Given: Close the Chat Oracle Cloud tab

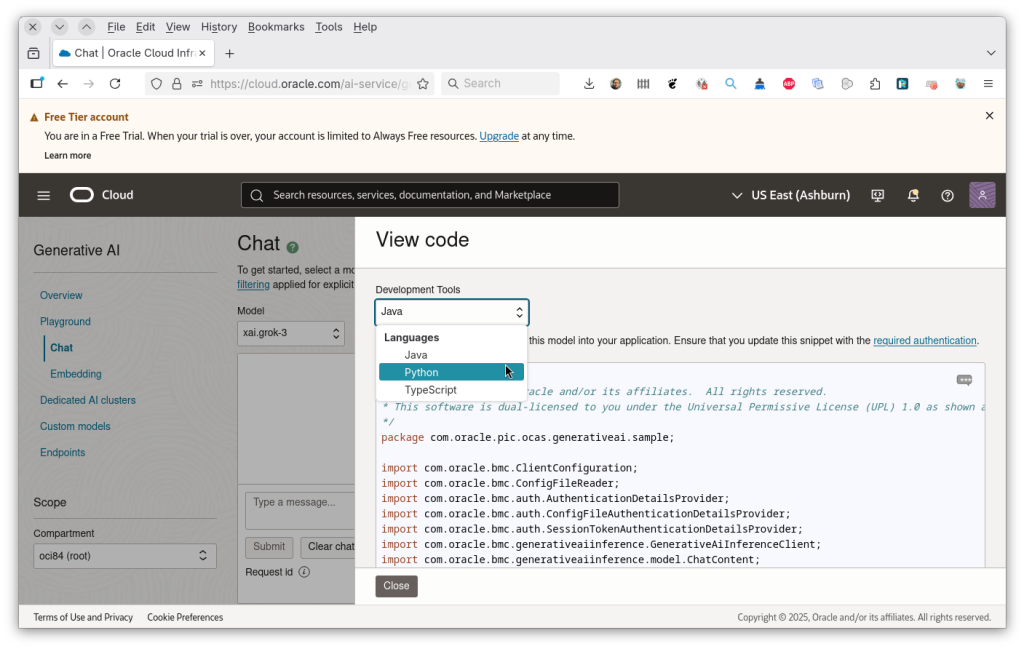Looking at the screenshot, I should (x=202, y=53).
